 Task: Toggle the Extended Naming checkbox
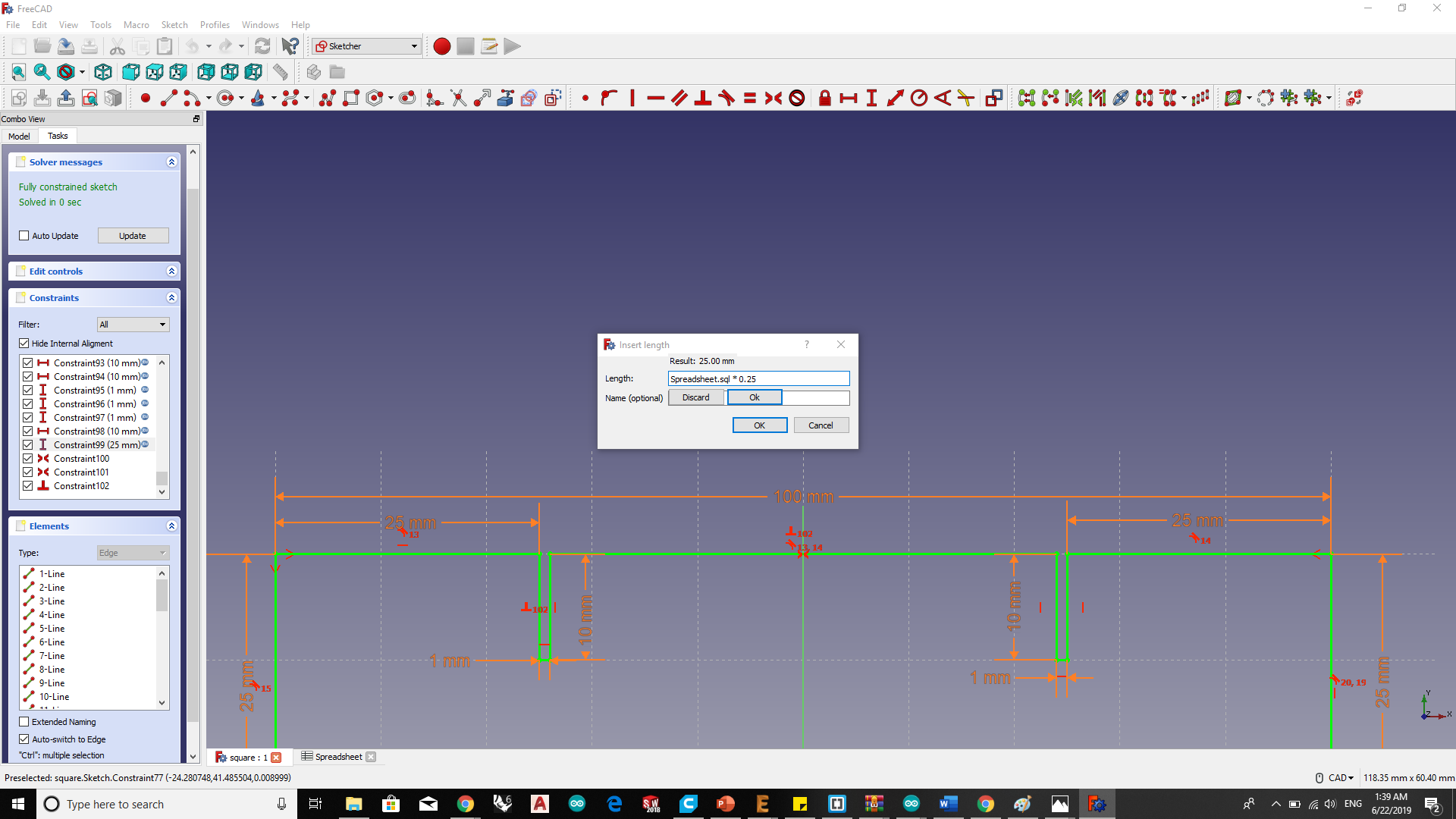pyautogui.click(x=24, y=722)
